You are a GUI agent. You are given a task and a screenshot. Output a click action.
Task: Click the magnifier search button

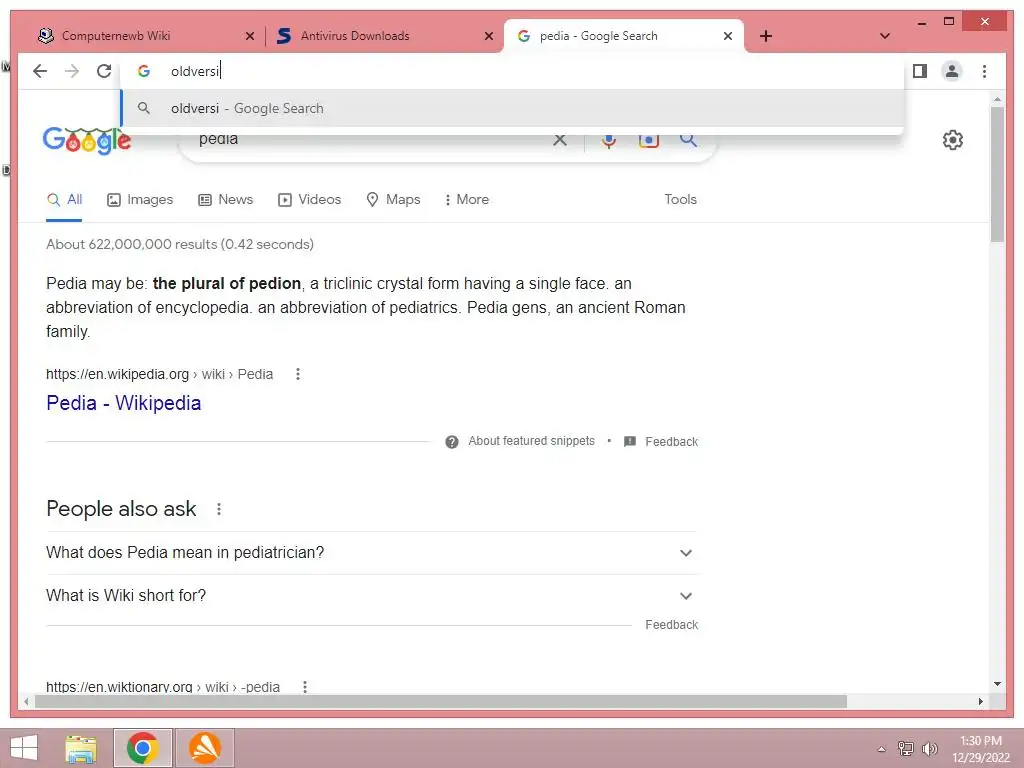(x=688, y=139)
